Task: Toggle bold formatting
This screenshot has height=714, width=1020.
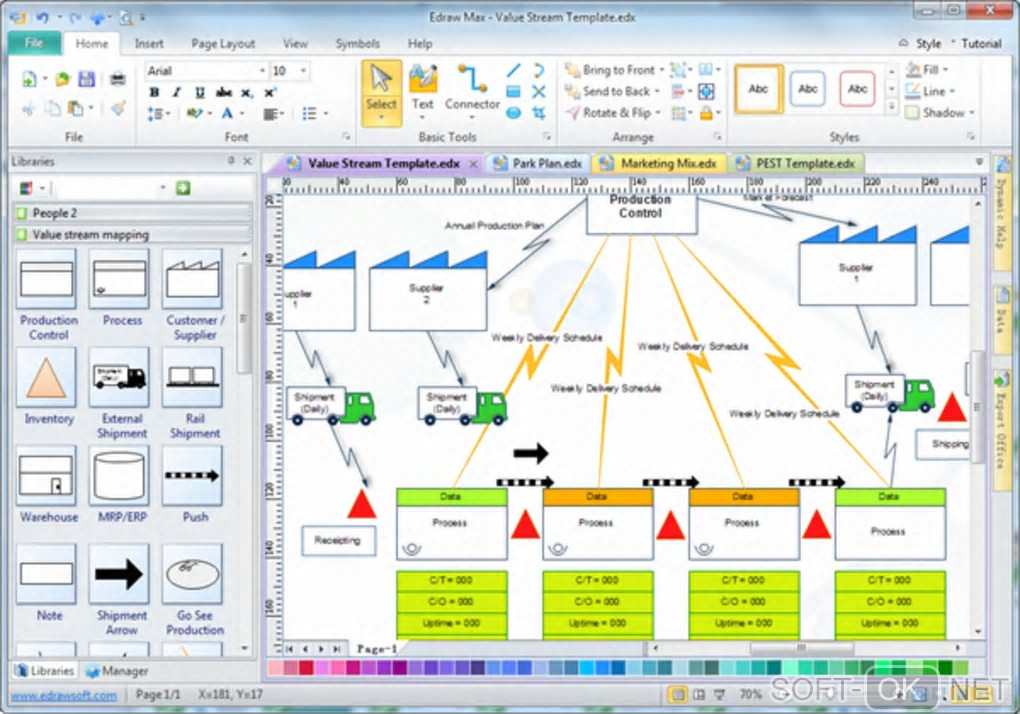Action: (154, 92)
